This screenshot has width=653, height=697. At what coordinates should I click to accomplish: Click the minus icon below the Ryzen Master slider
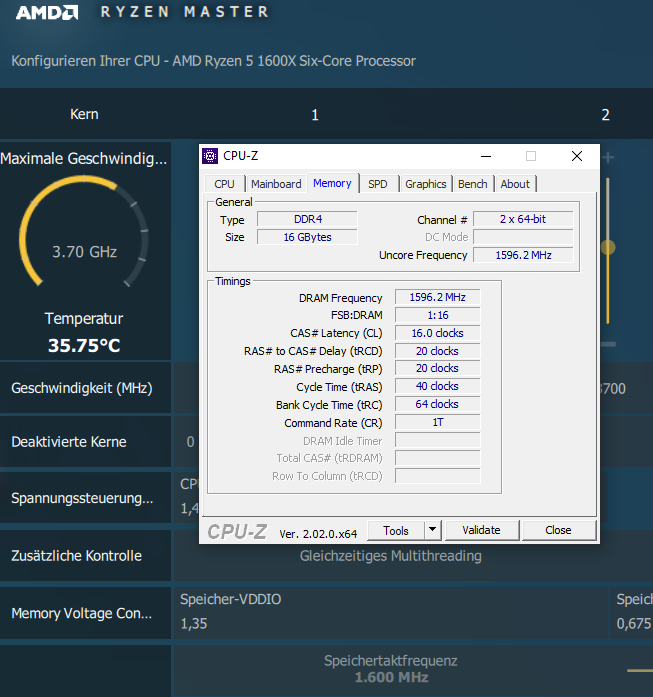(608, 344)
